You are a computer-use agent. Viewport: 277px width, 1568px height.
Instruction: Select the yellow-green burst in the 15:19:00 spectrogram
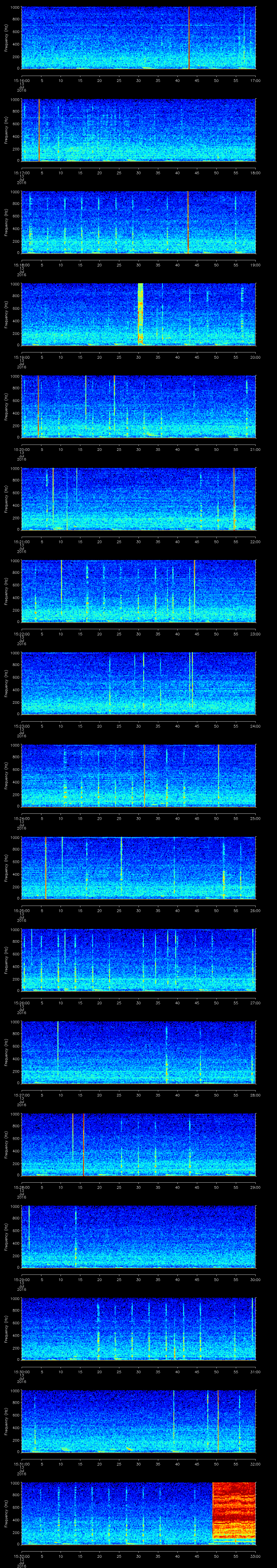click(141, 314)
